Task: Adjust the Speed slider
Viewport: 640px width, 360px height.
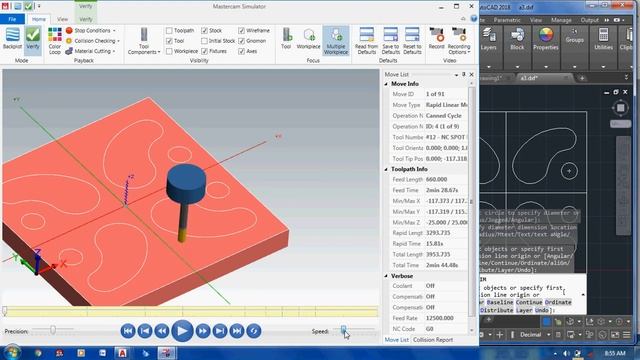Action: 344,329
